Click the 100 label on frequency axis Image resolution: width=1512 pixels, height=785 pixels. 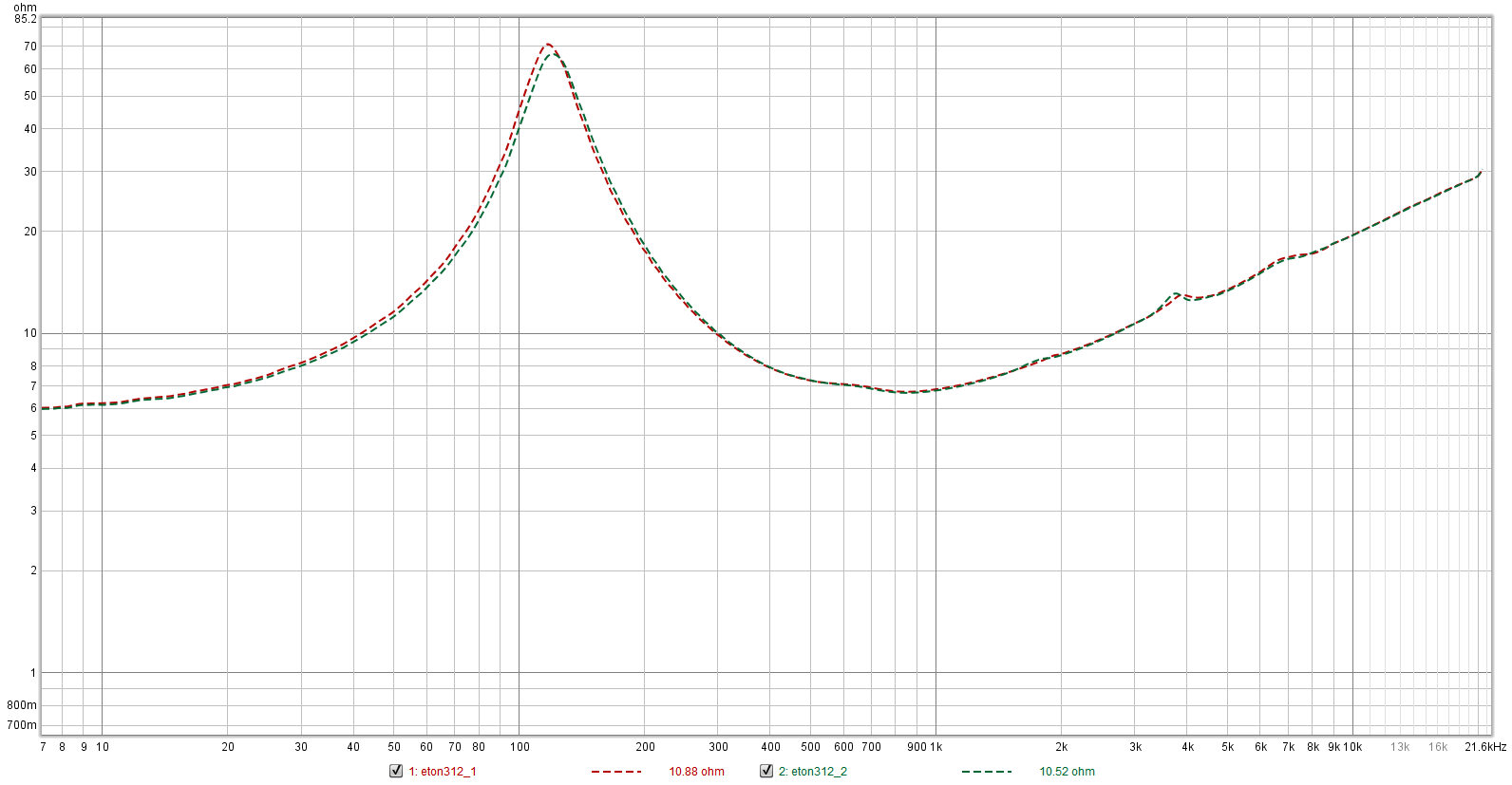tap(520, 747)
